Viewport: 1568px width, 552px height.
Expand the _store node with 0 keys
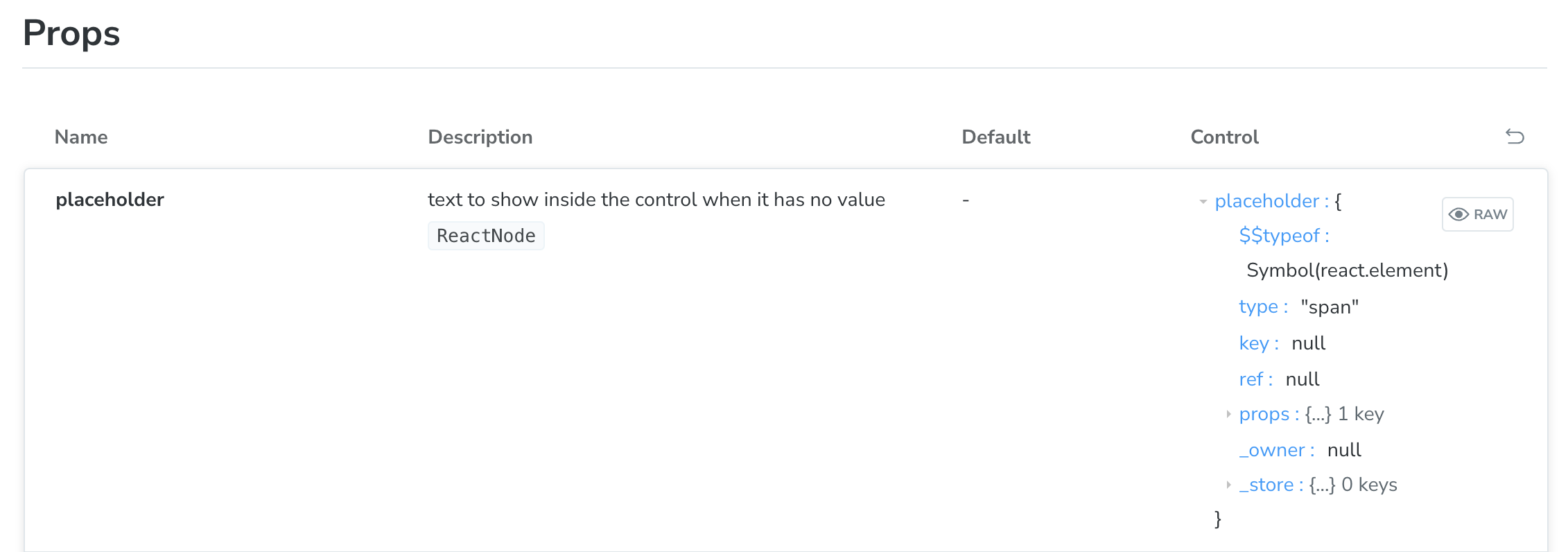tap(1228, 485)
